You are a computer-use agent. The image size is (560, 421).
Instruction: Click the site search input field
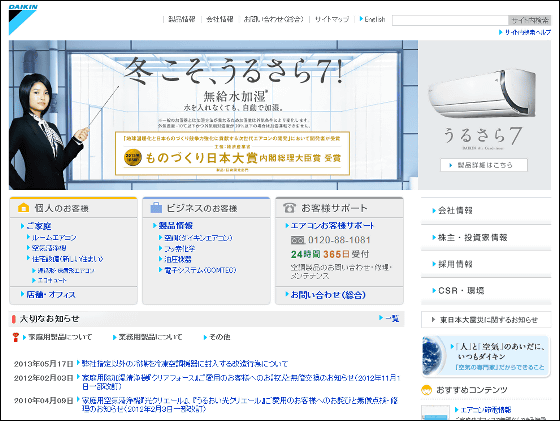click(450, 20)
